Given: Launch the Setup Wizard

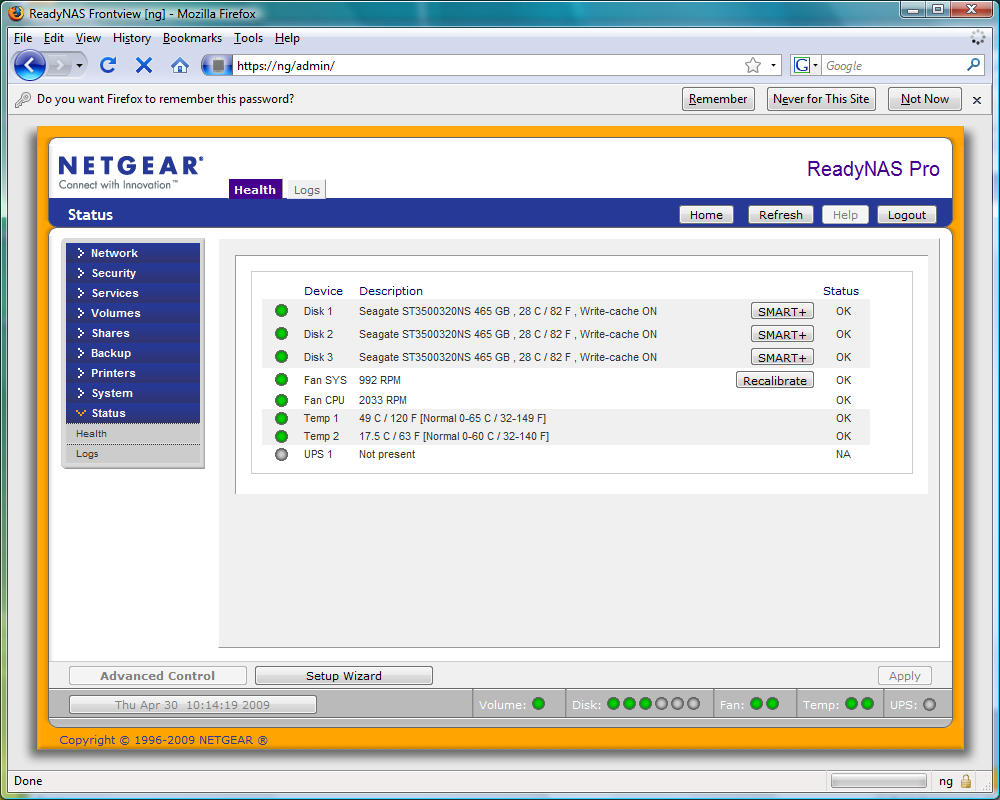Looking at the screenshot, I should (344, 676).
